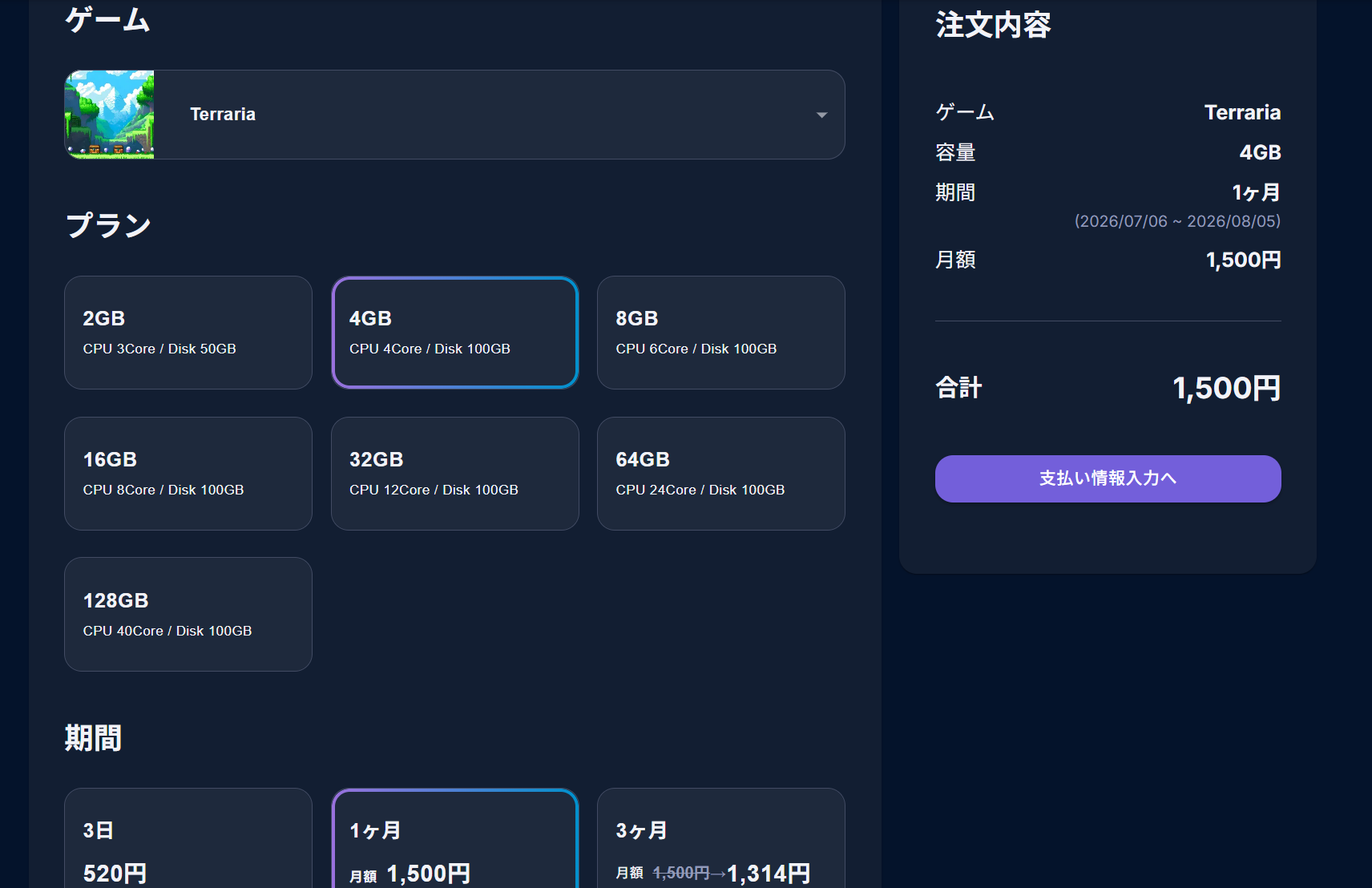Select the 128GB CPU 40Core plan

coord(188,614)
